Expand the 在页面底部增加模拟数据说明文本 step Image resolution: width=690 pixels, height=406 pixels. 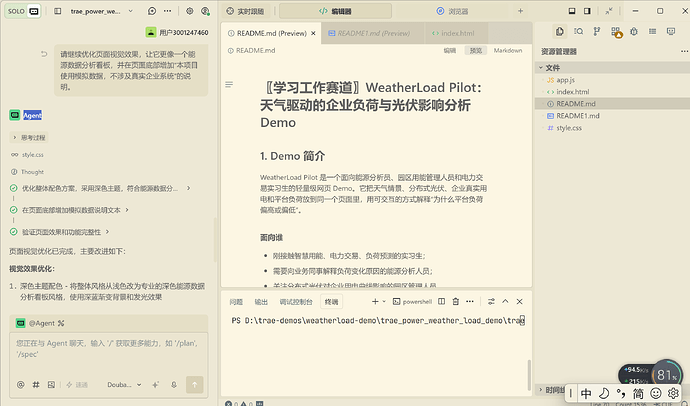(70, 210)
